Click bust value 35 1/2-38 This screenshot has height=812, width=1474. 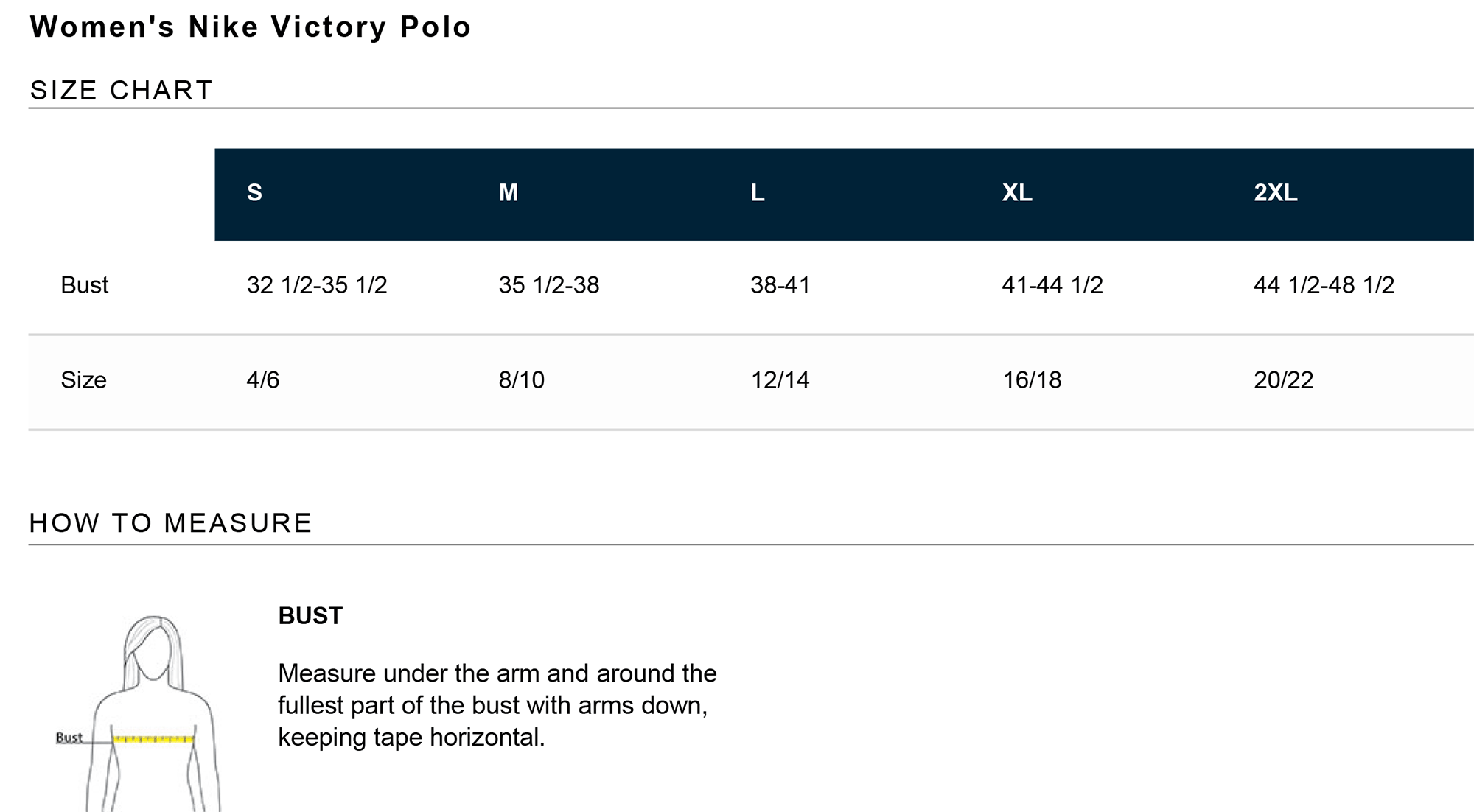point(549,285)
